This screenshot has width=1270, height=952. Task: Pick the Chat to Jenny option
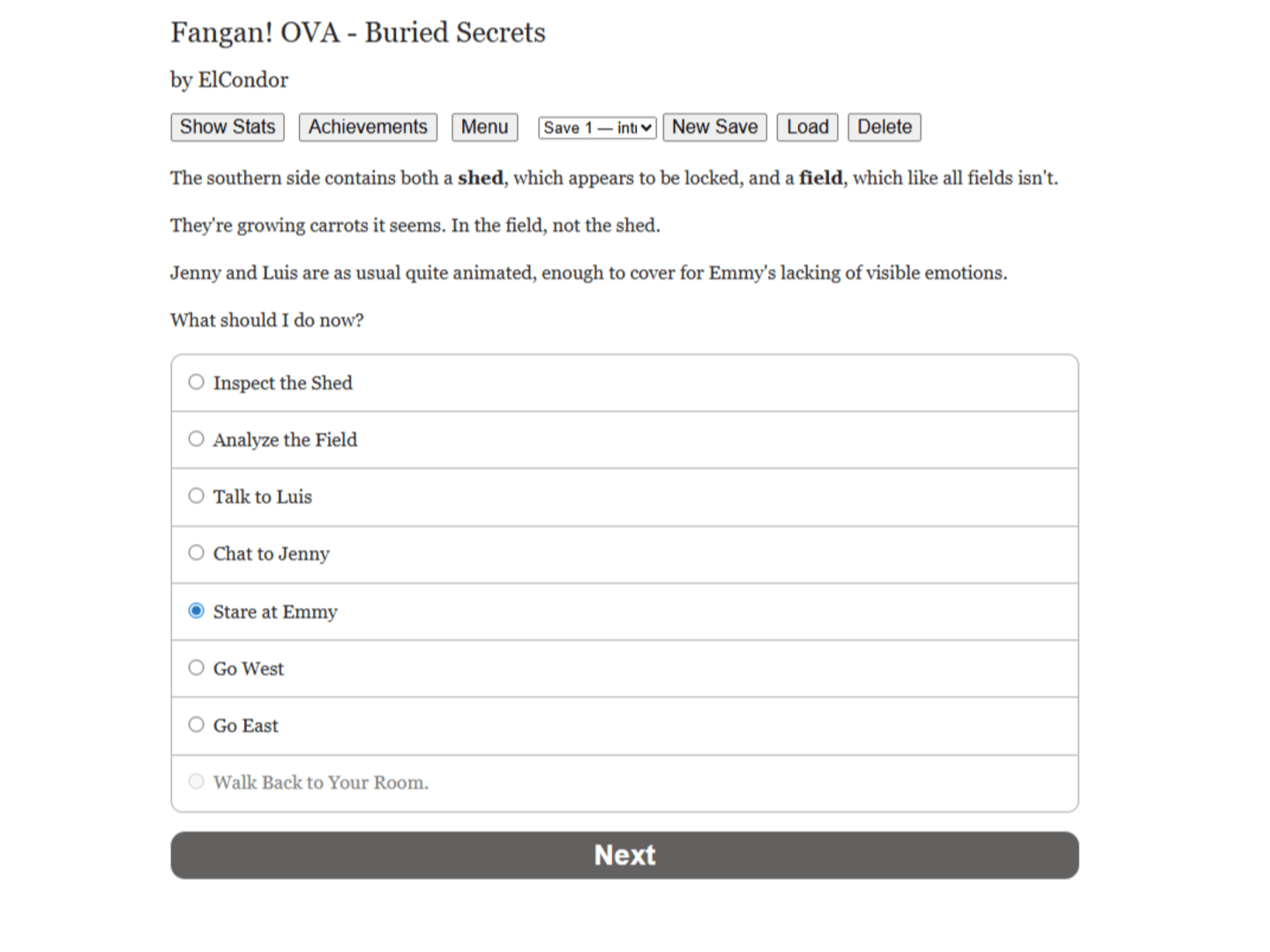[196, 553]
